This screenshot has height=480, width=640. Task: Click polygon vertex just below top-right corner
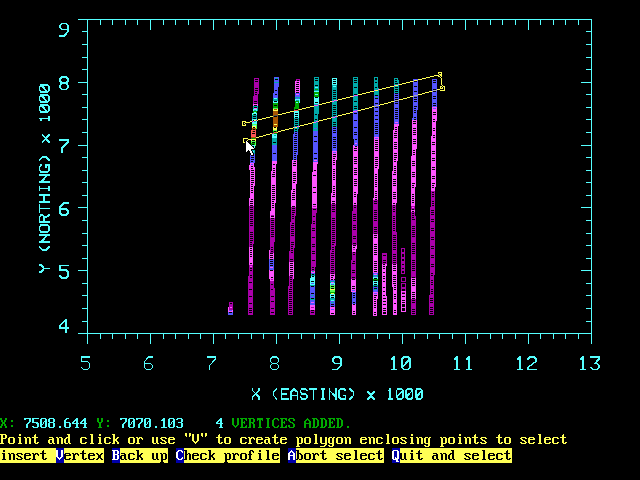442,88
